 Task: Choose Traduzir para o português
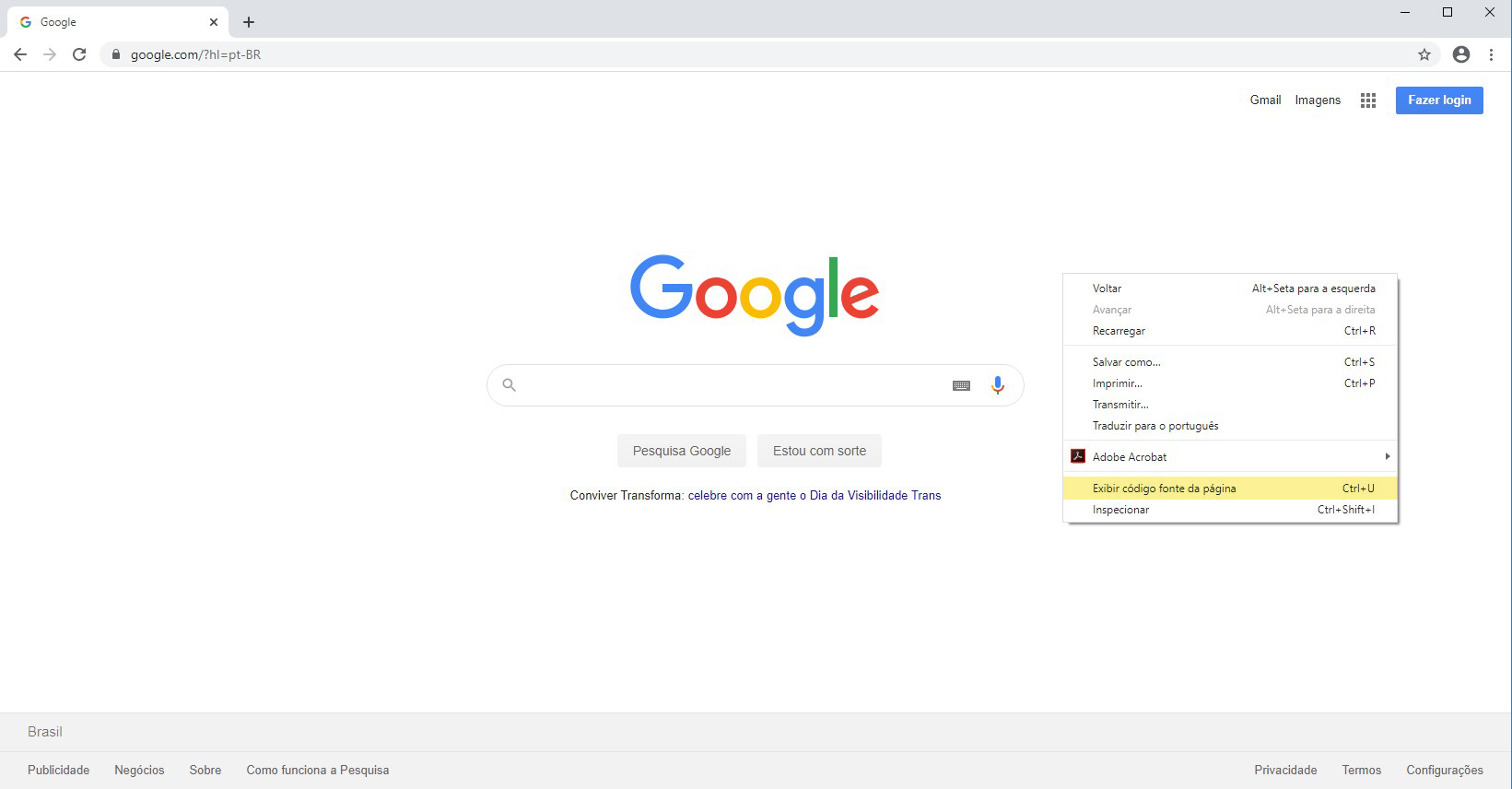1230,426
